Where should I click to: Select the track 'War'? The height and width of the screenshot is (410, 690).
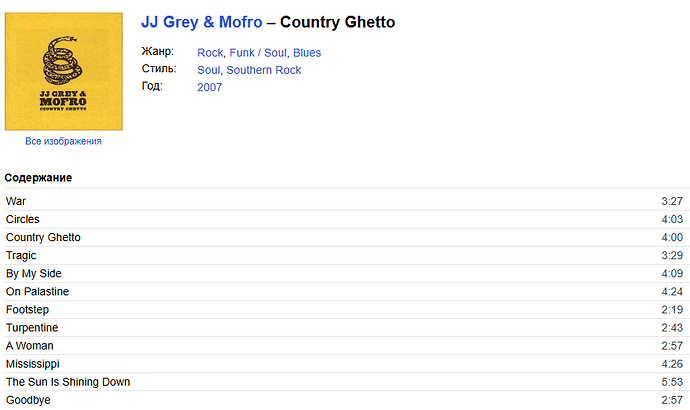16,202
